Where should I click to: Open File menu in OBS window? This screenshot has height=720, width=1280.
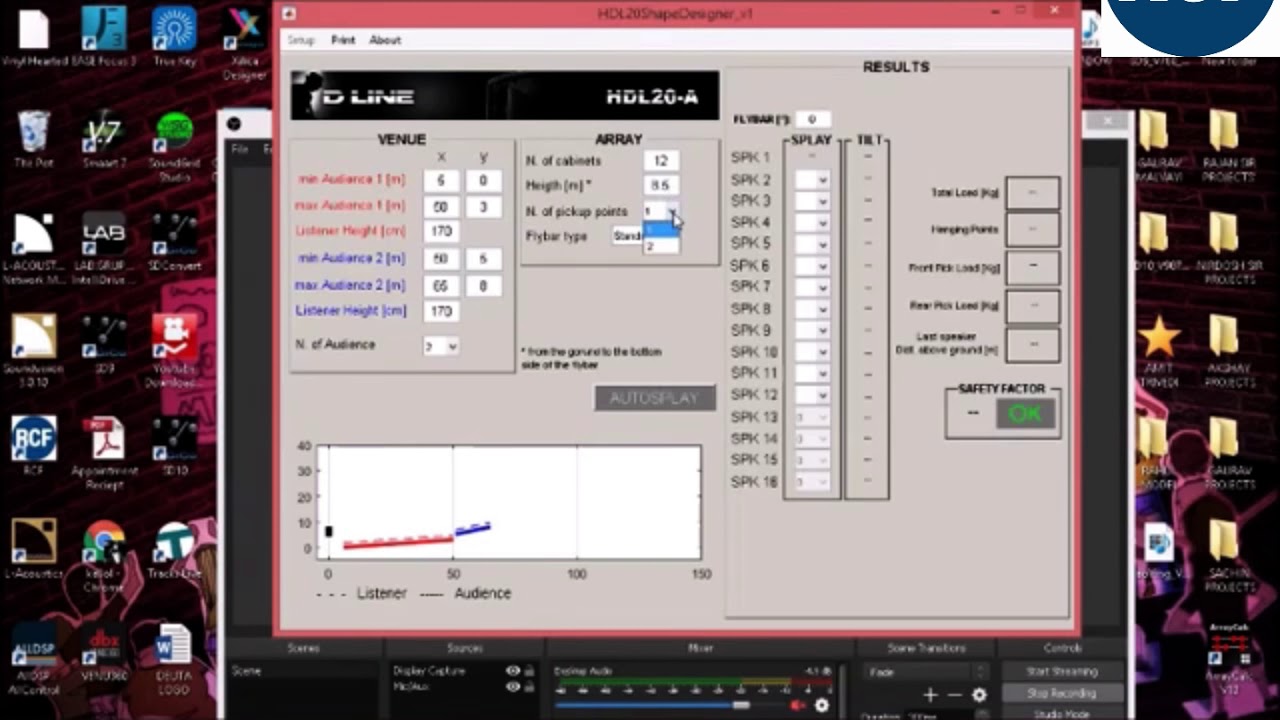point(240,149)
